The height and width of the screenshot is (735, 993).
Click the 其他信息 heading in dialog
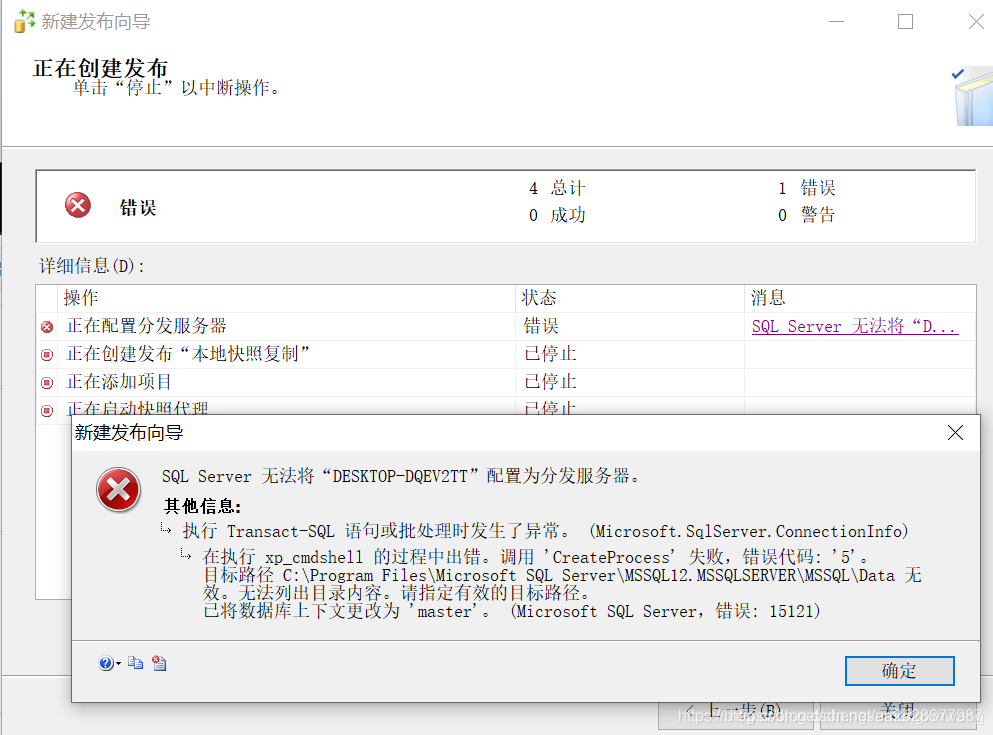click(202, 506)
